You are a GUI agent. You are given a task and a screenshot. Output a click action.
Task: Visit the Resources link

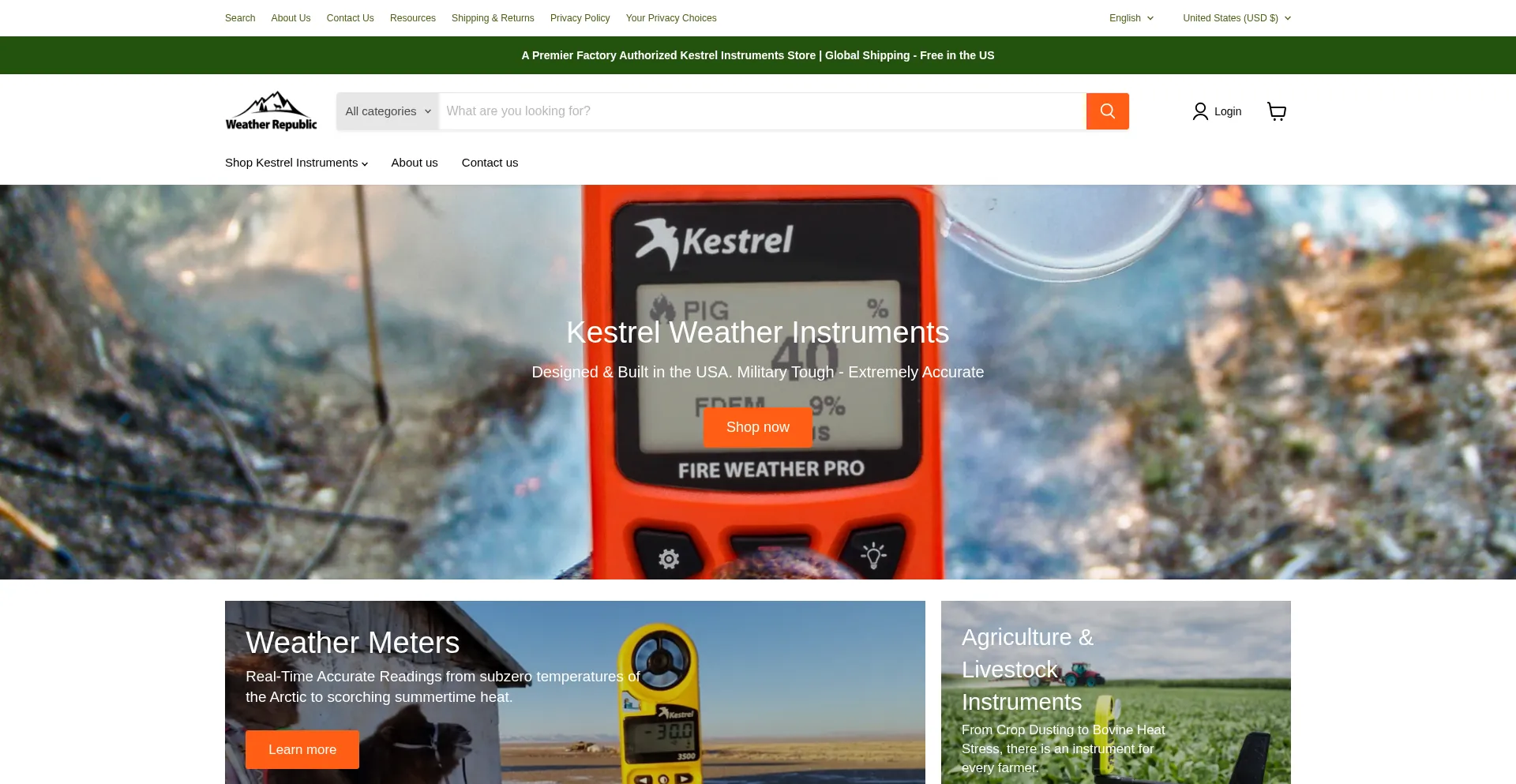pyautogui.click(x=413, y=18)
